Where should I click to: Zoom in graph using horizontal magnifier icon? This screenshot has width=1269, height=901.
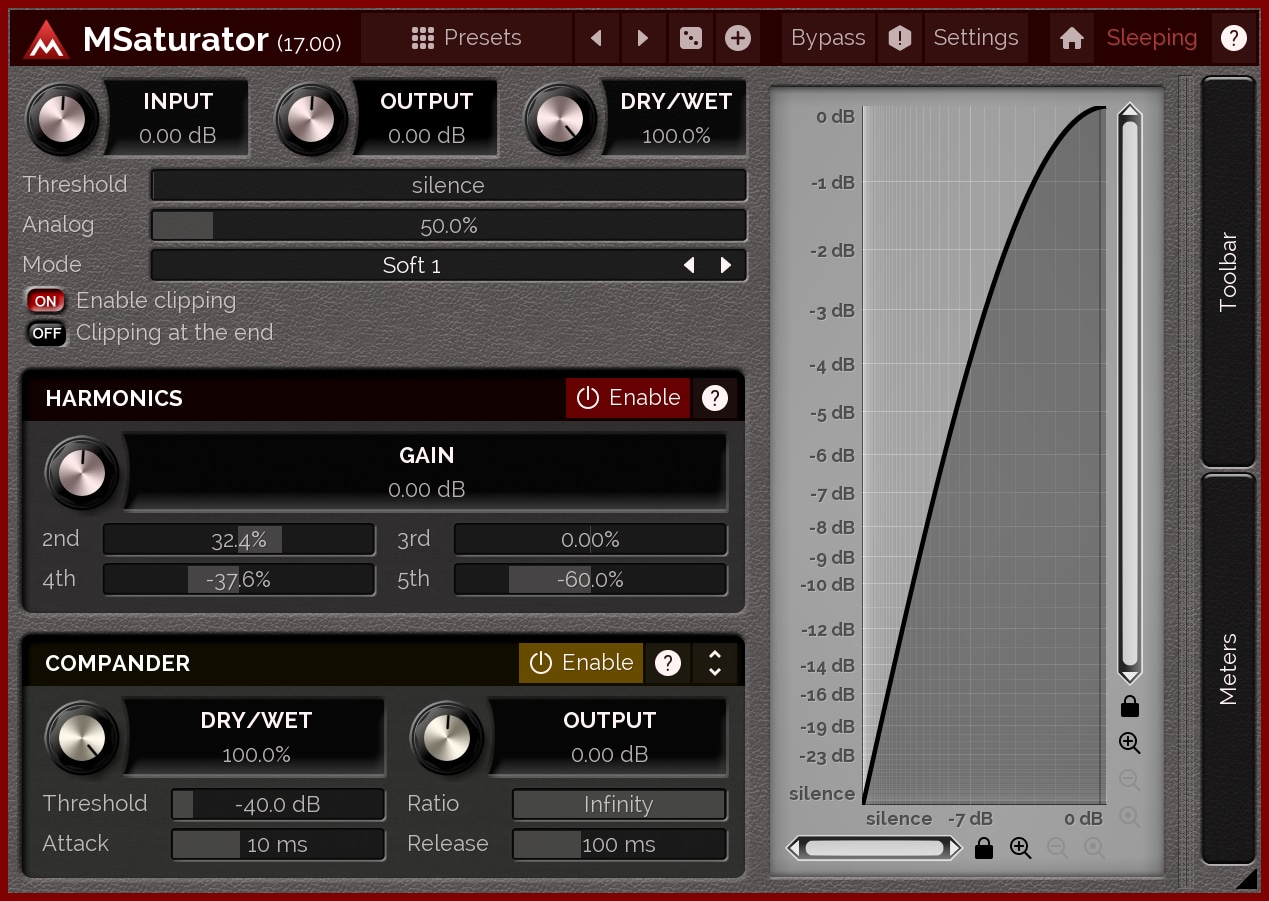click(1020, 848)
